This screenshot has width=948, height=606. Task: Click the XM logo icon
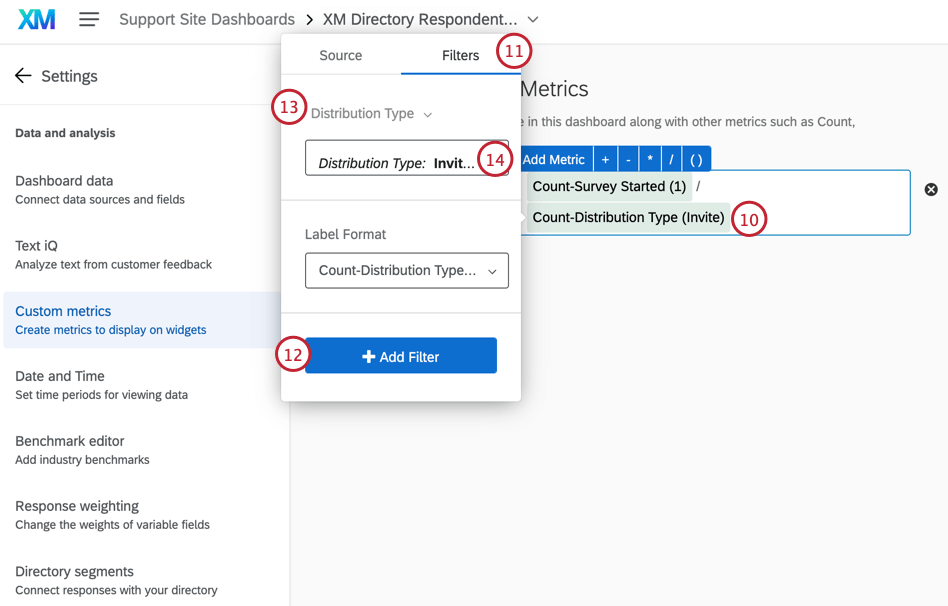(36, 19)
